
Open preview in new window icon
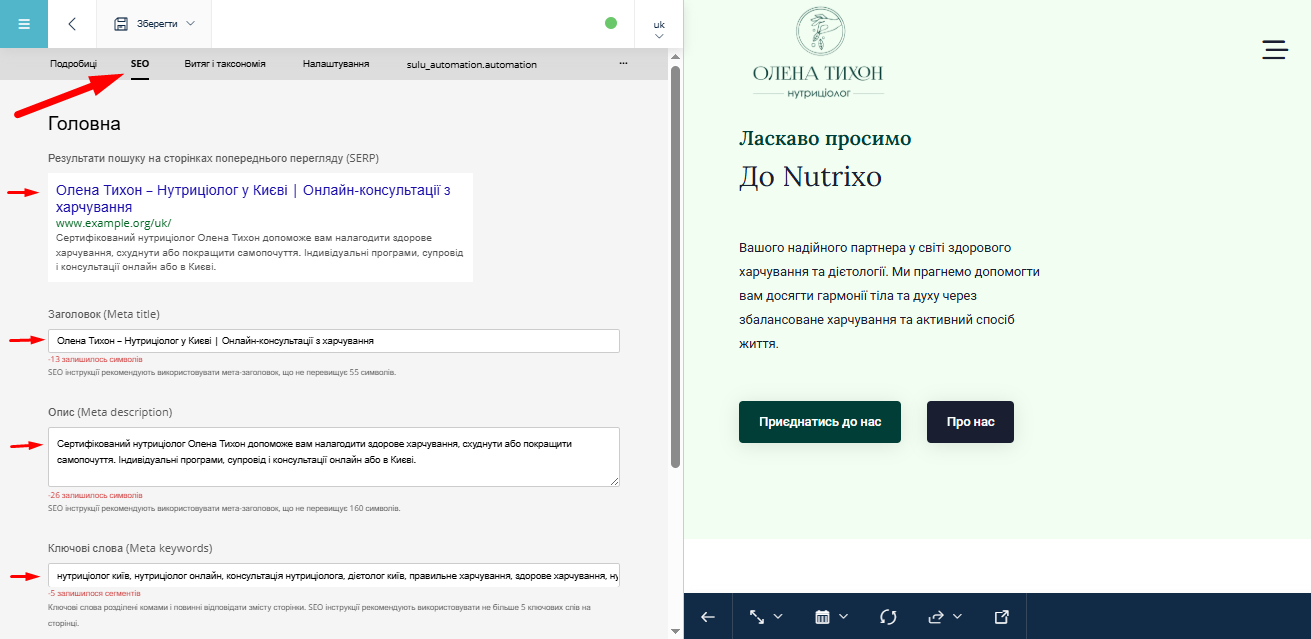pyautogui.click(x=1002, y=617)
